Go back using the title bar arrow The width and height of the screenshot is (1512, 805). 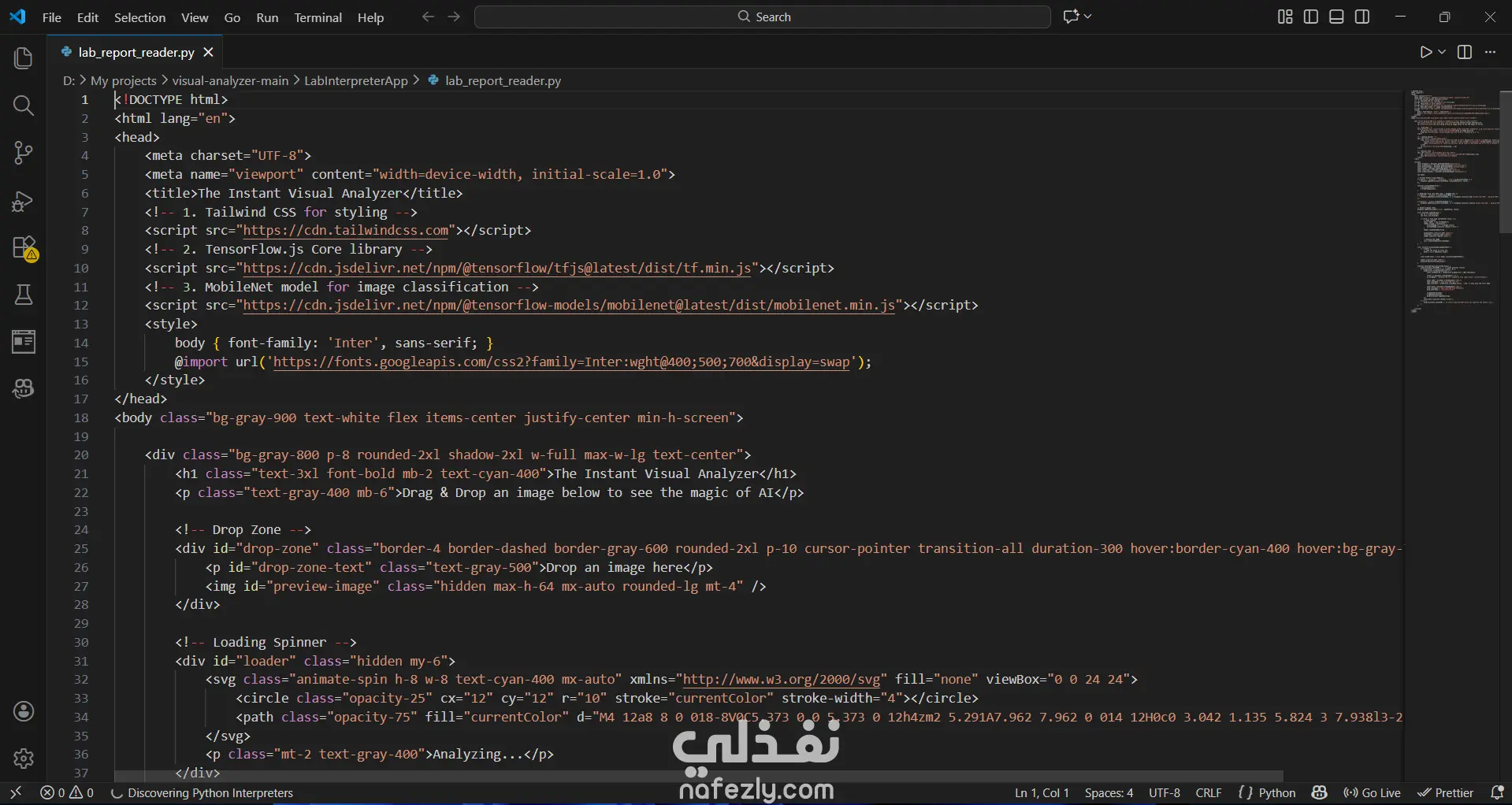coord(428,17)
